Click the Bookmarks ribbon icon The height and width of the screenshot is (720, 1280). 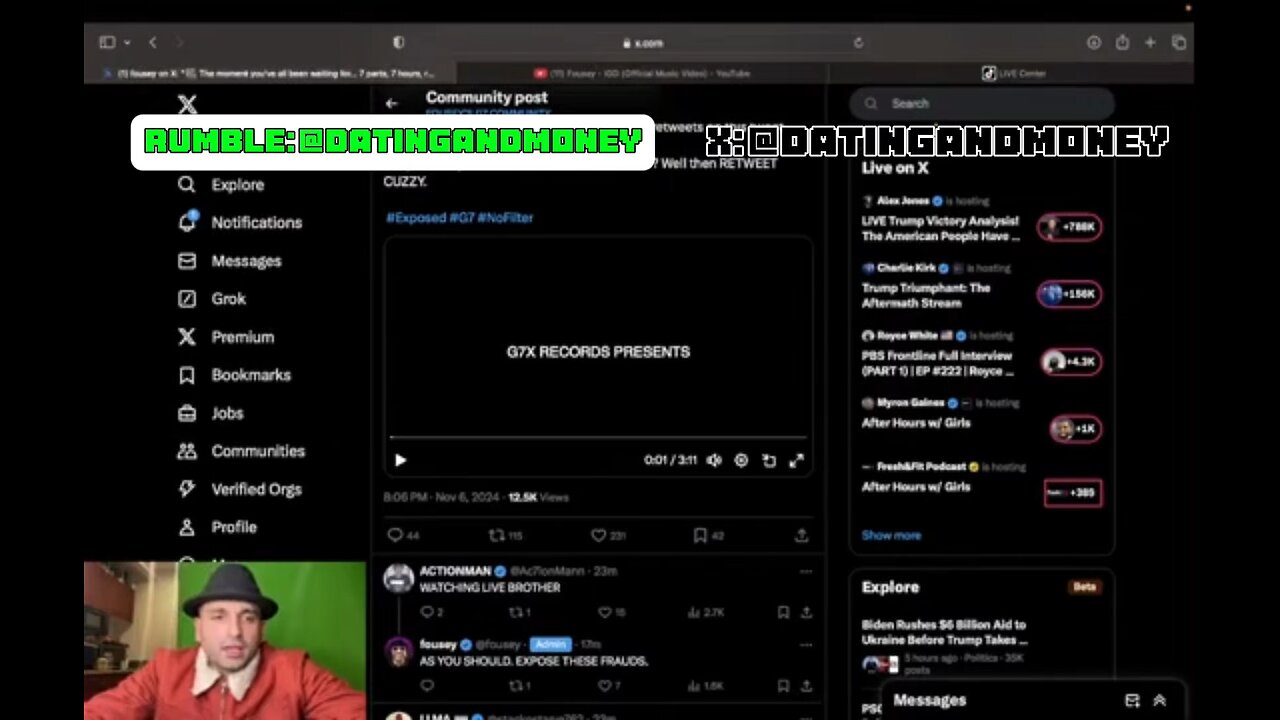pyautogui.click(x=187, y=375)
